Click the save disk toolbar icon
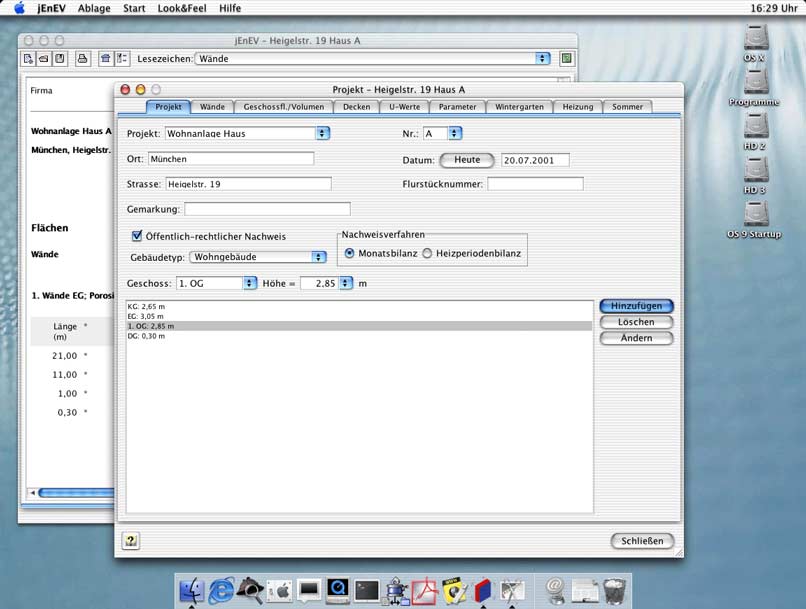The width and height of the screenshot is (806, 609). click(x=60, y=59)
